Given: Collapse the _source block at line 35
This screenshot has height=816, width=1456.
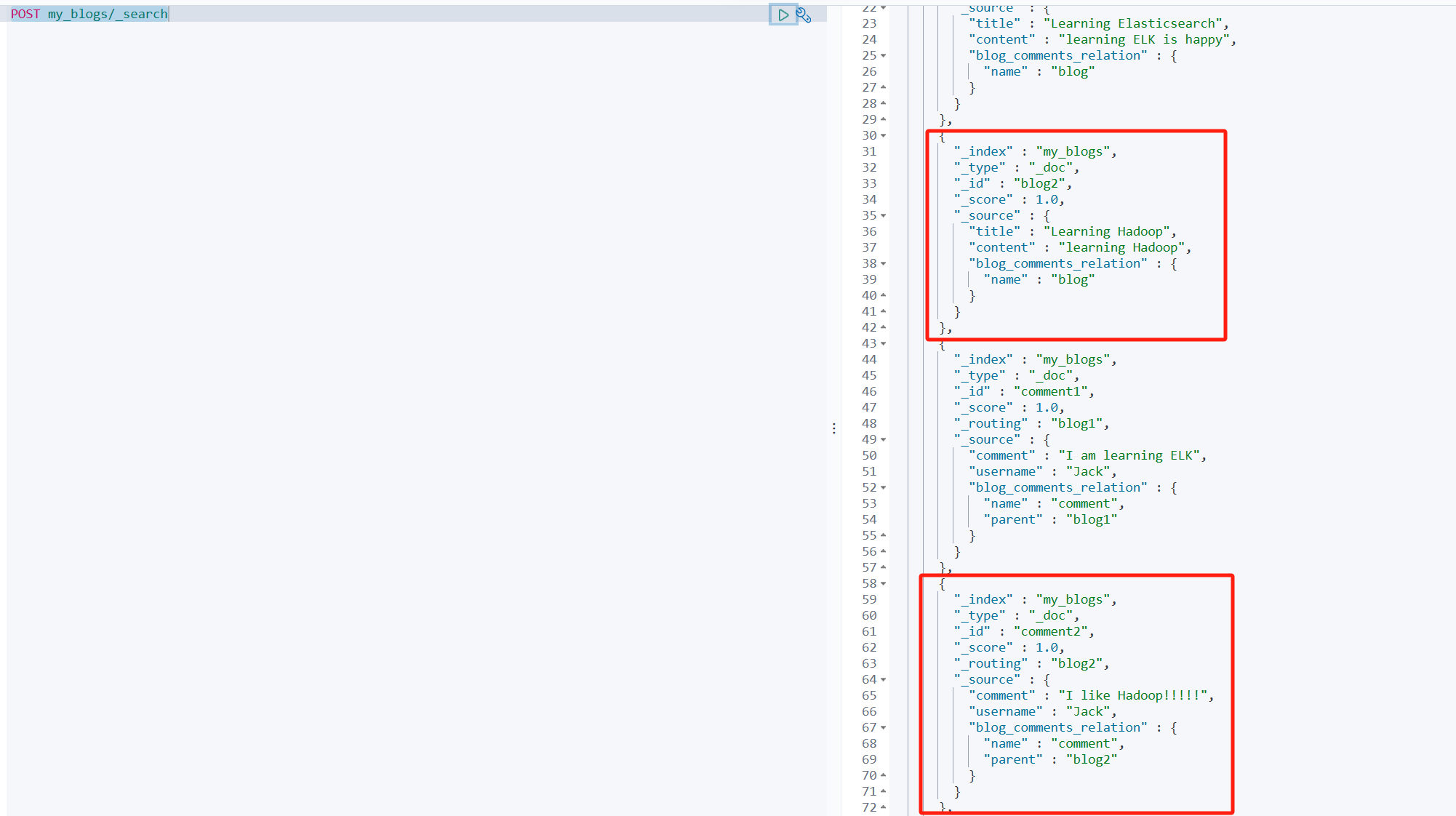Looking at the screenshot, I should pos(884,215).
